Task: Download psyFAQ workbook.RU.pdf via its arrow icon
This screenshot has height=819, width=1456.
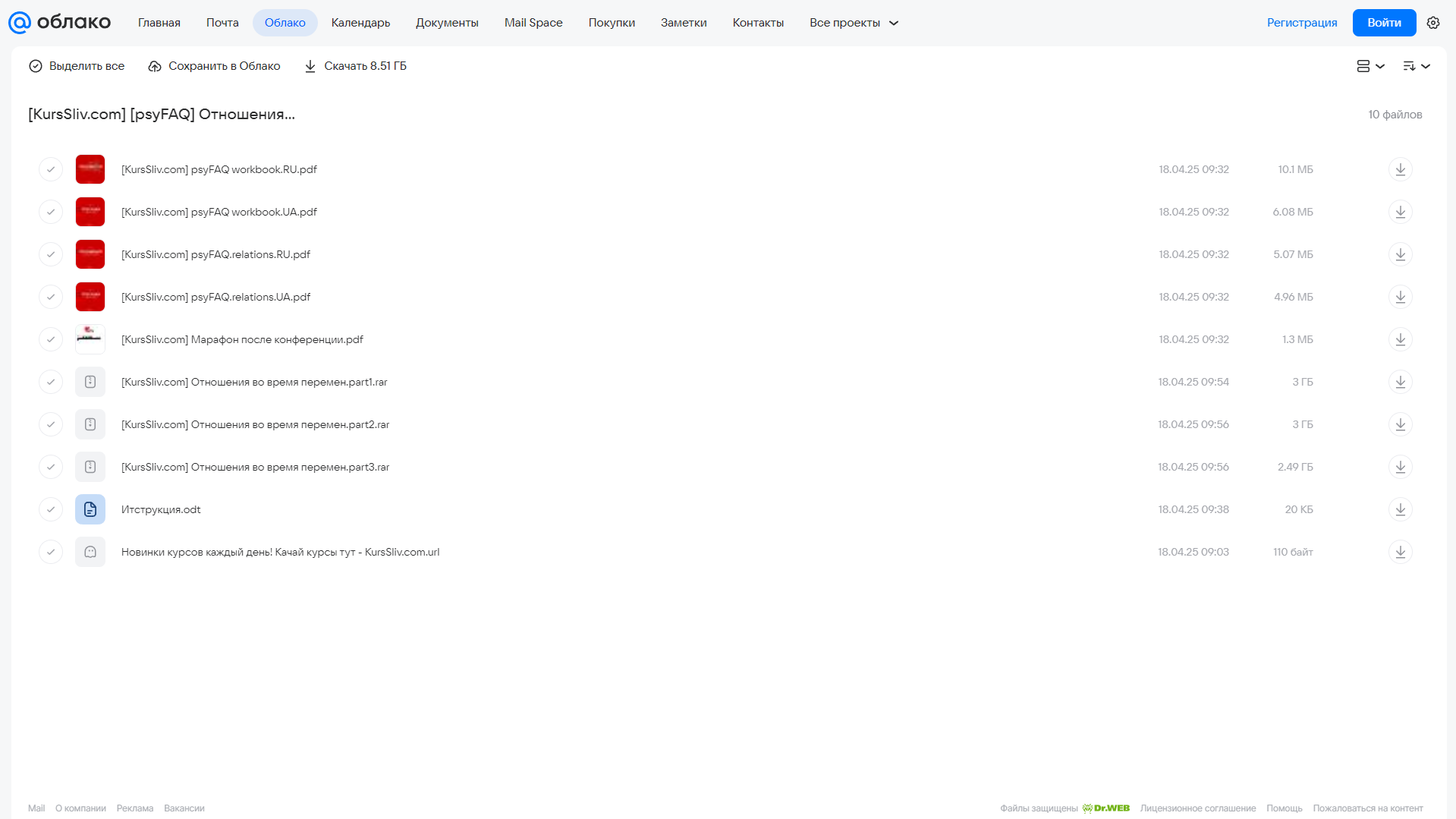Action: point(1400,169)
